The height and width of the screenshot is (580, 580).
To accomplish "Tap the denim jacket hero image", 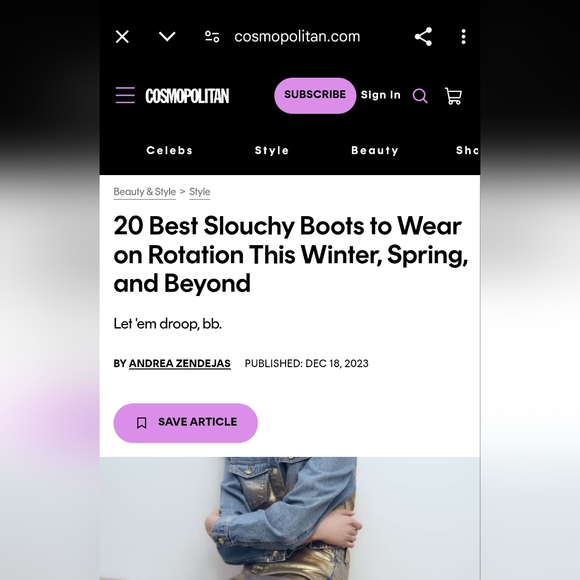I will [290, 518].
